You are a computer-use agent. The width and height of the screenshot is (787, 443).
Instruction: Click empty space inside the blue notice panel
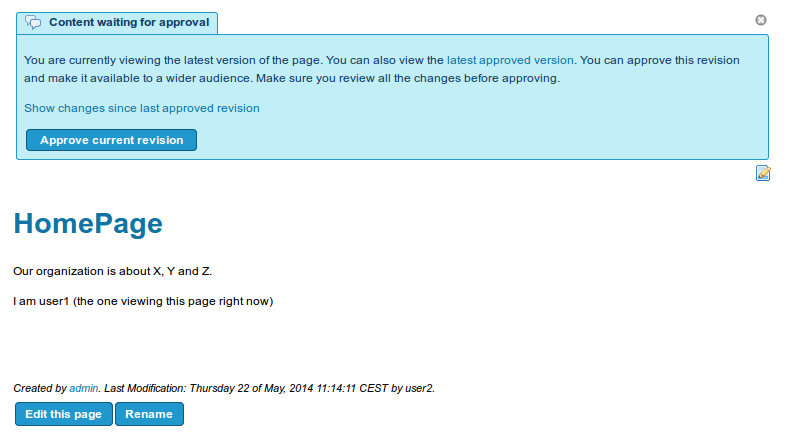tap(502, 130)
